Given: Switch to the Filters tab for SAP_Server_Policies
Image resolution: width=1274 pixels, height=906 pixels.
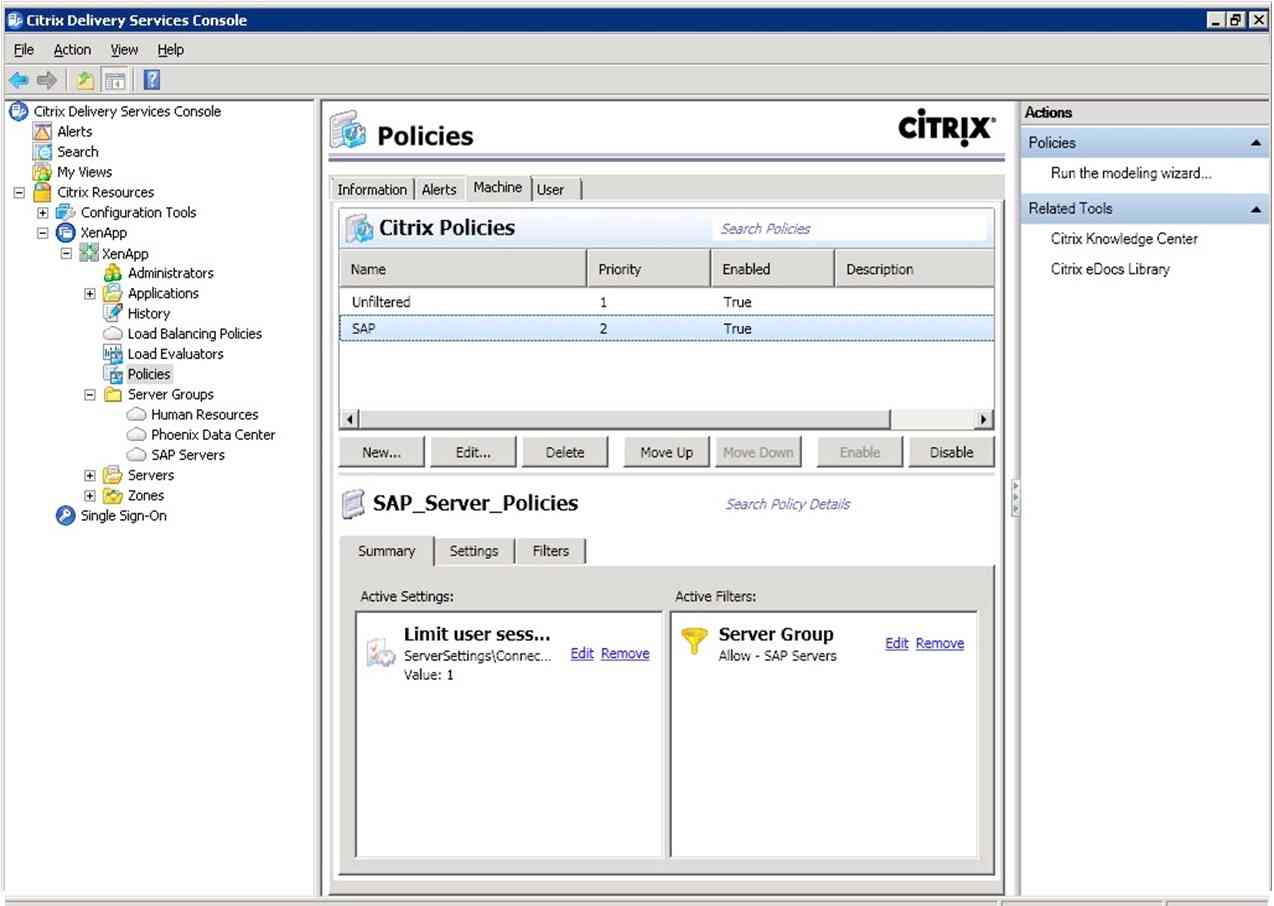Looking at the screenshot, I should pos(549,551).
